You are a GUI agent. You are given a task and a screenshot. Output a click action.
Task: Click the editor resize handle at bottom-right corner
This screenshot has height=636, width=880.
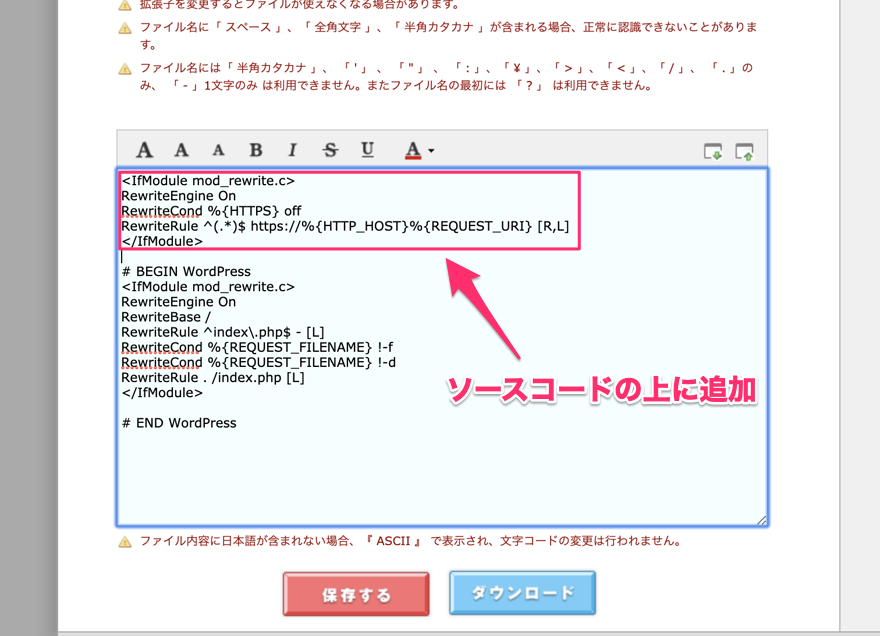click(764, 519)
